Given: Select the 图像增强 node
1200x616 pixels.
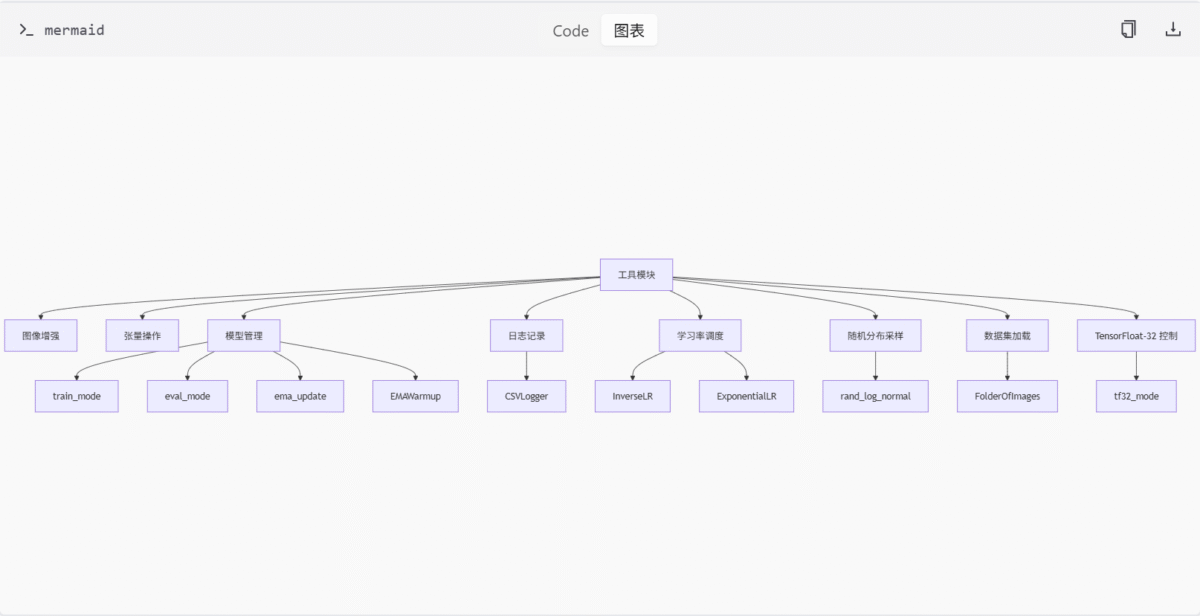Looking at the screenshot, I should coord(41,336).
